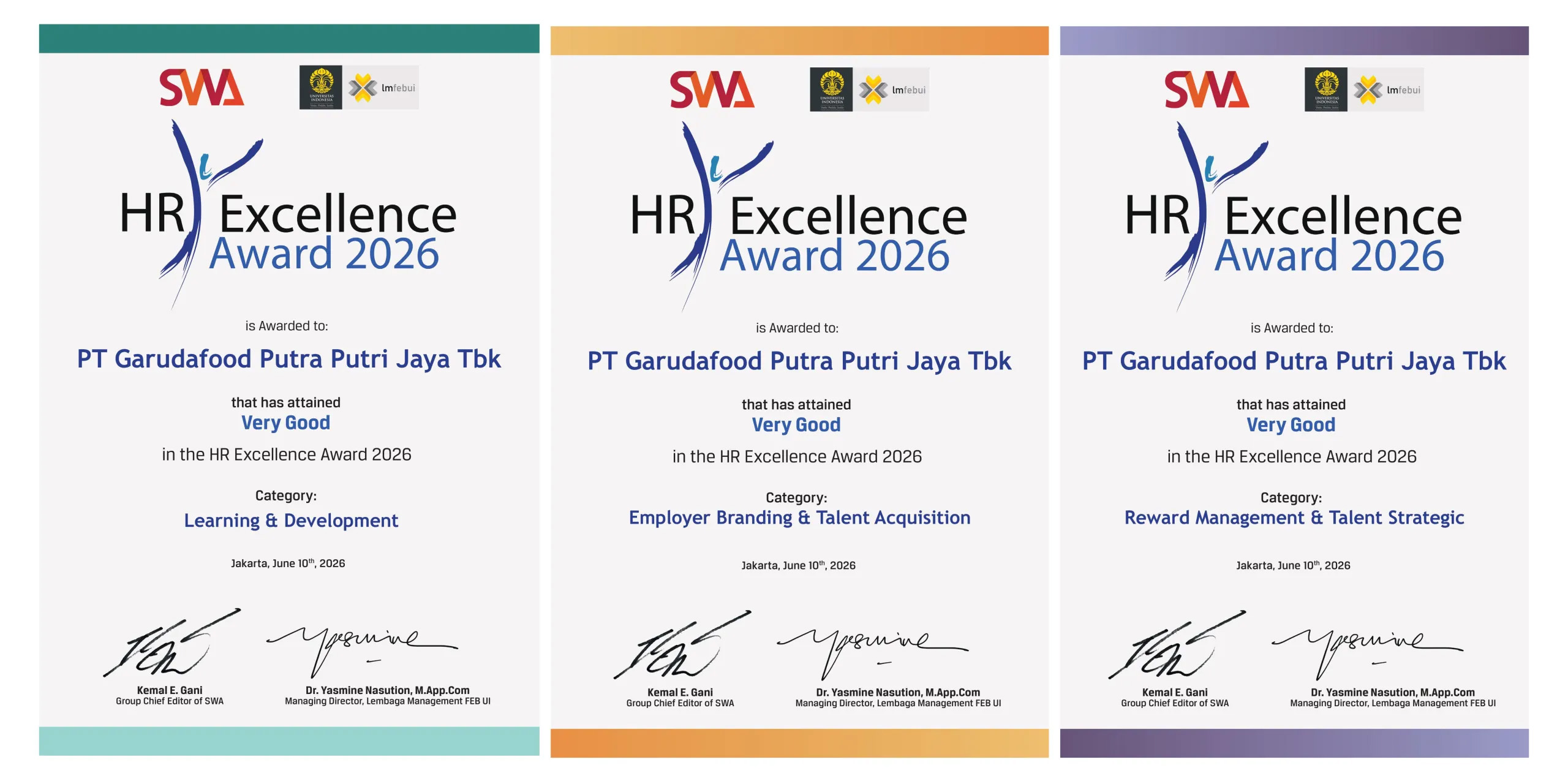Click Yasmine Nasution's signature on the Learning & Development certificate
Image resolution: width=1568 pixels, height=784 pixels.
pyautogui.click(x=362, y=652)
